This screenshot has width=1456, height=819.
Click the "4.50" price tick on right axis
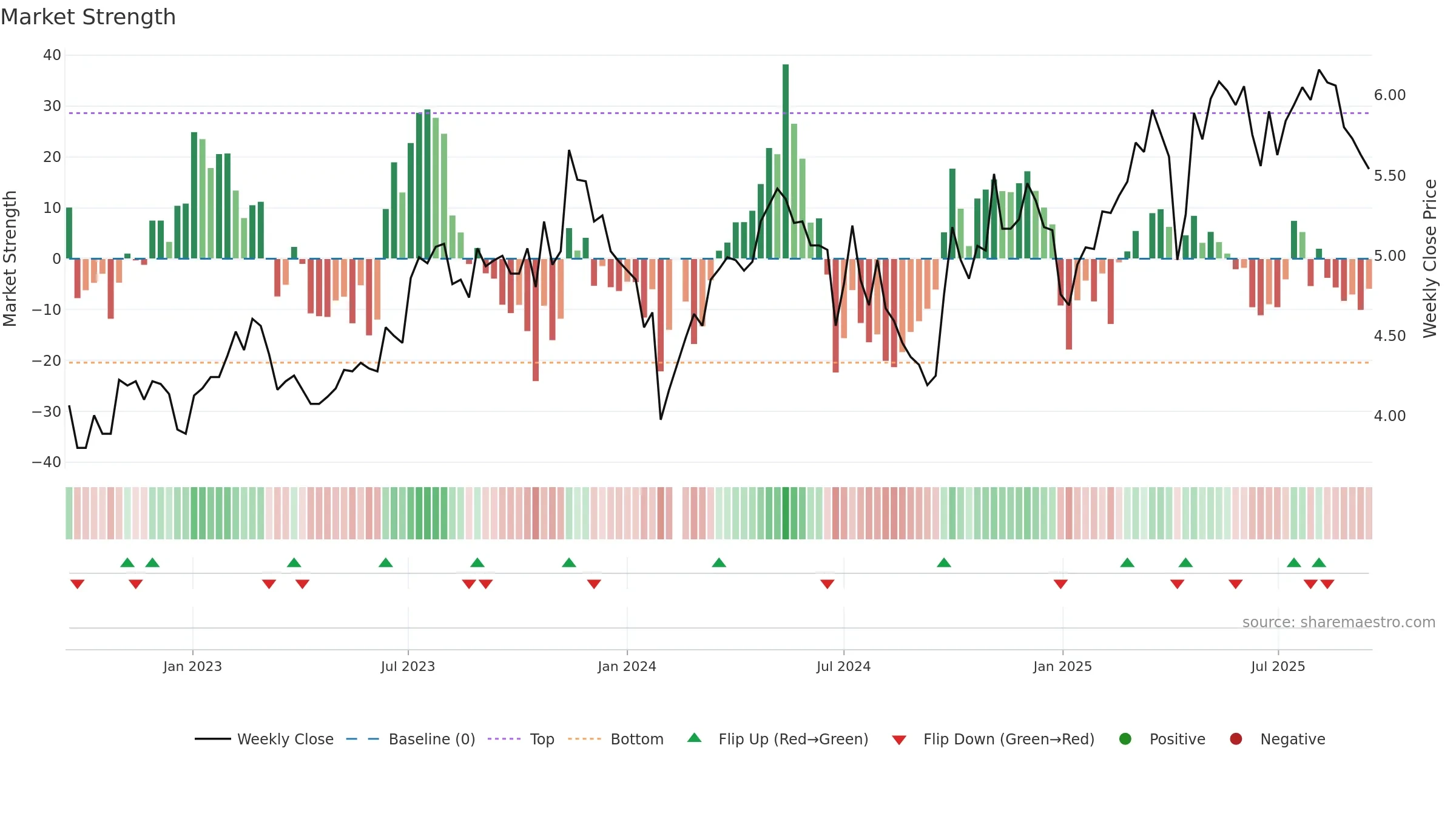coord(1390,335)
